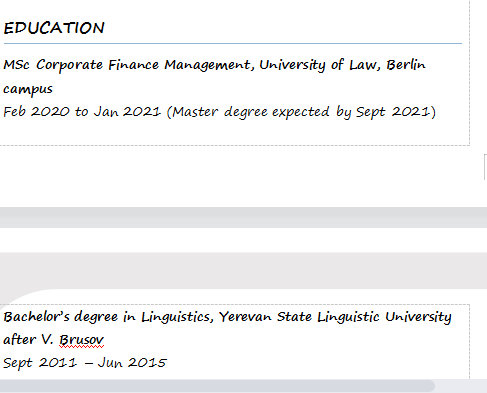
Task: Click the EDUCATION section heading
Action: [54, 28]
